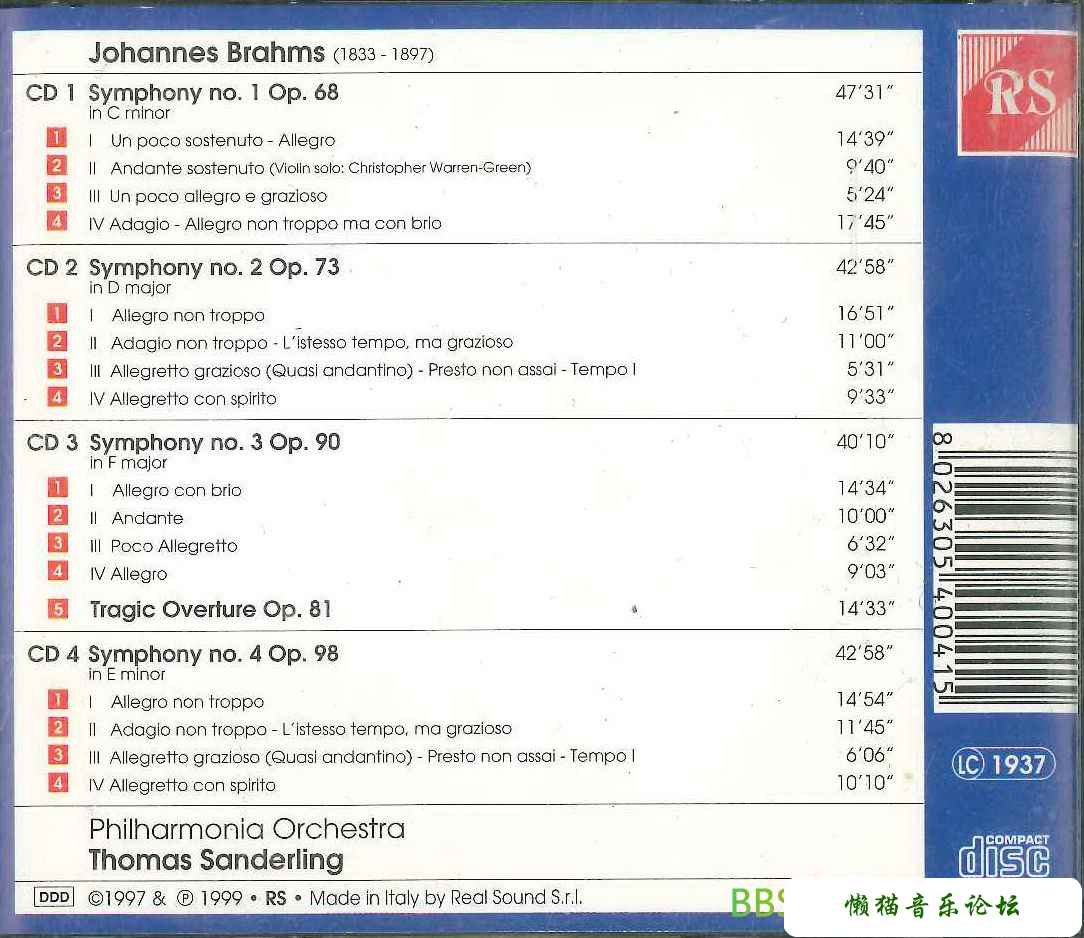Click track 1 red box under Symphony no. 1
This screenshot has height=938, width=1084.
click(x=57, y=138)
